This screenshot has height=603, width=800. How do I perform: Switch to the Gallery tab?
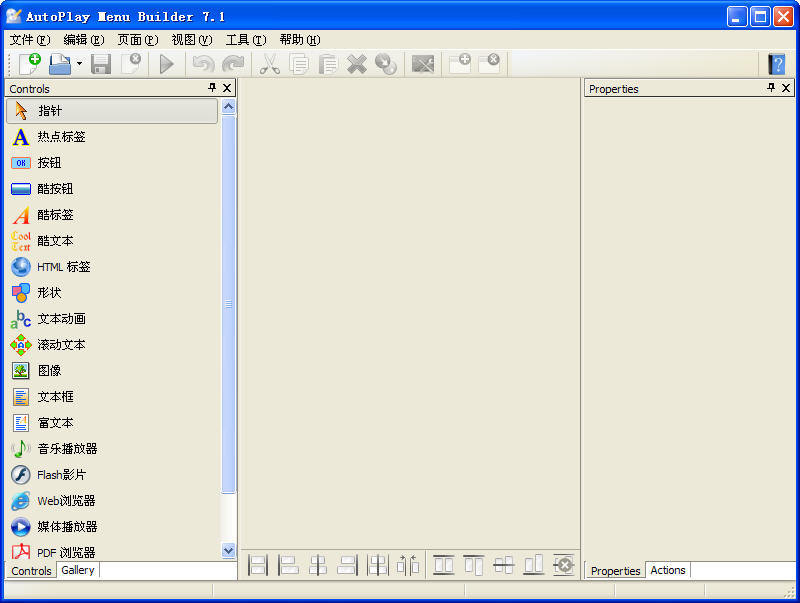(x=77, y=570)
